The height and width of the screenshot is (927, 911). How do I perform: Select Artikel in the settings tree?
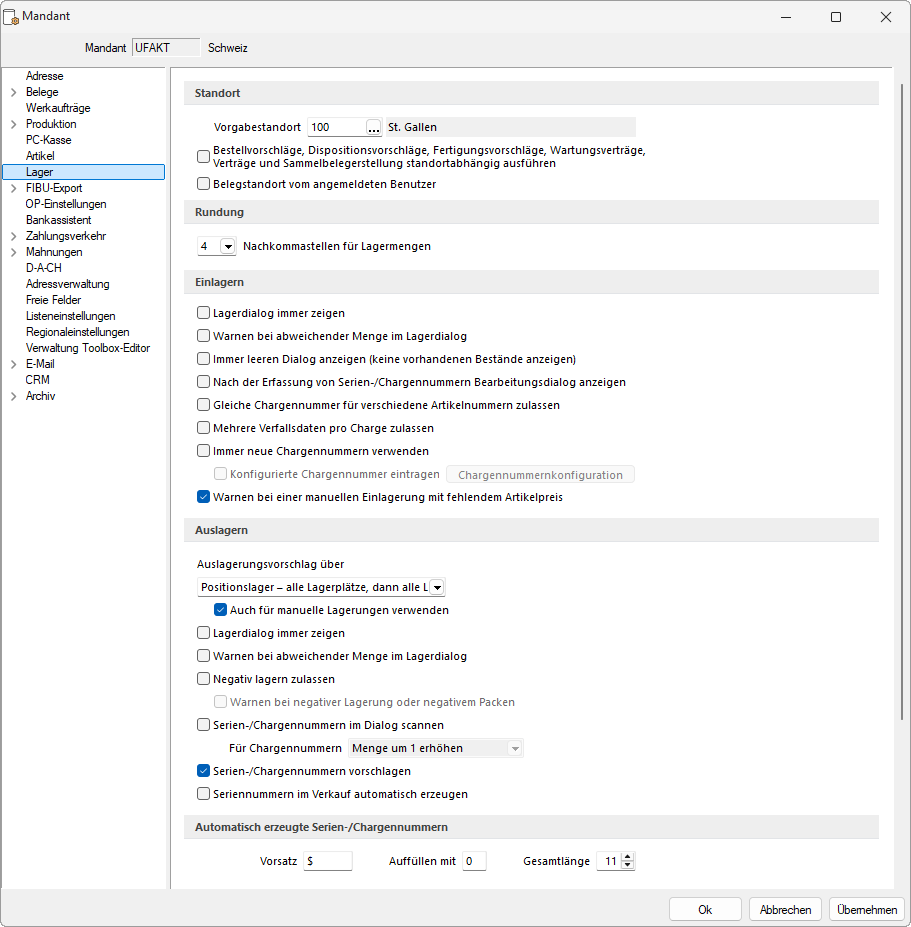pyautogui.click(x=40, y=156)
